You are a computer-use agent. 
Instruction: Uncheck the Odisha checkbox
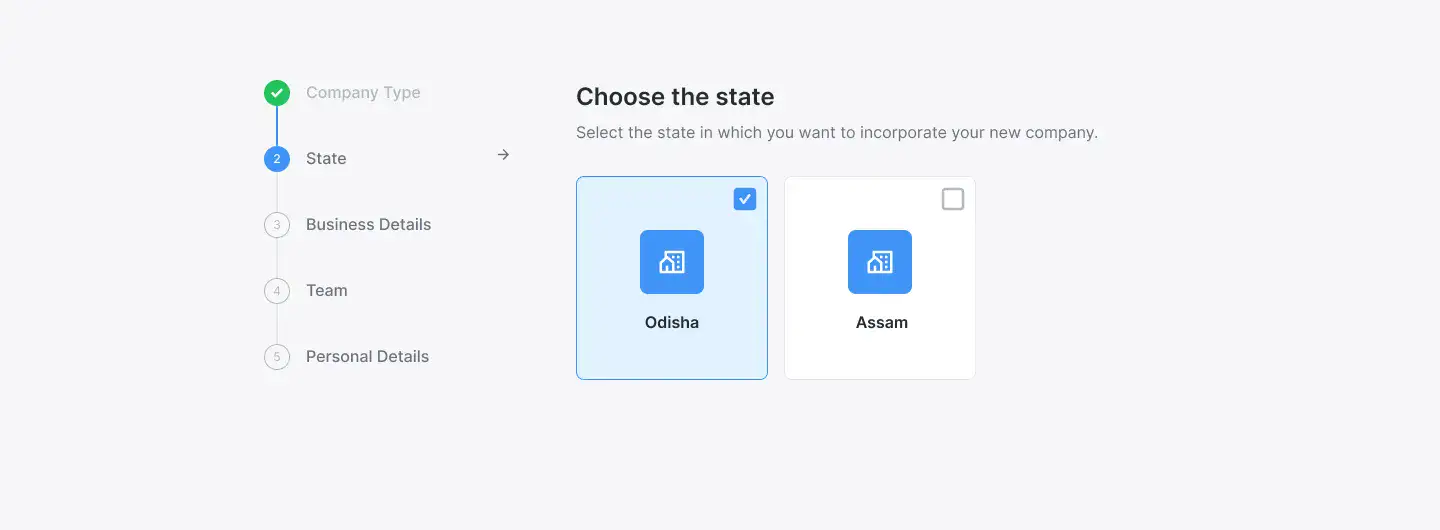(745, 199)
